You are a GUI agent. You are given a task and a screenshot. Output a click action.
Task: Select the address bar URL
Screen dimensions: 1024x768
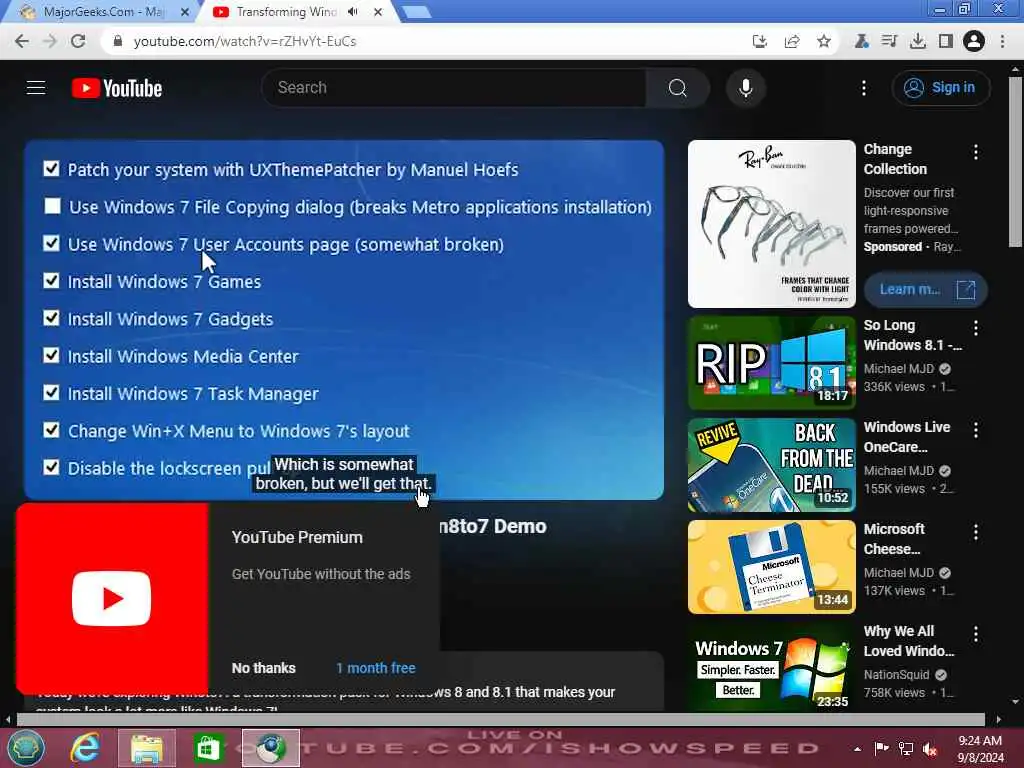tap(245, 41)
